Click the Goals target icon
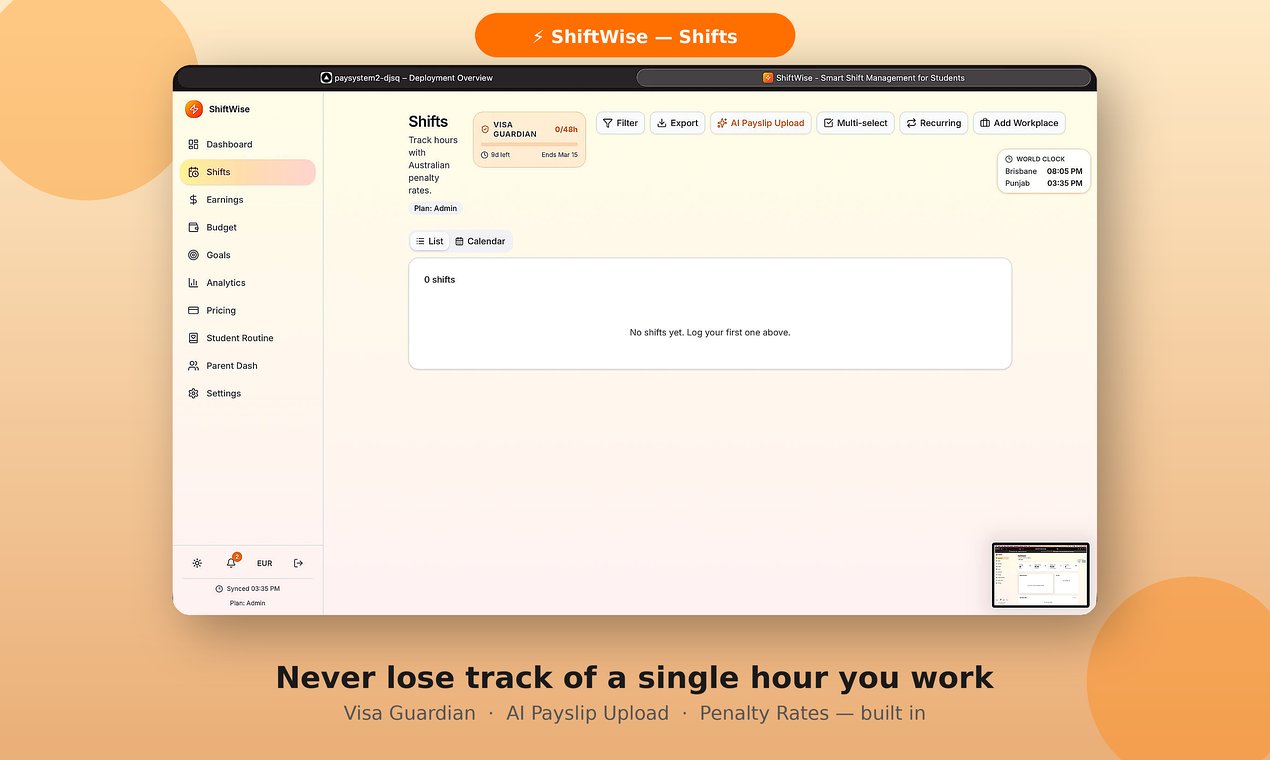 [x=193, y=255]
